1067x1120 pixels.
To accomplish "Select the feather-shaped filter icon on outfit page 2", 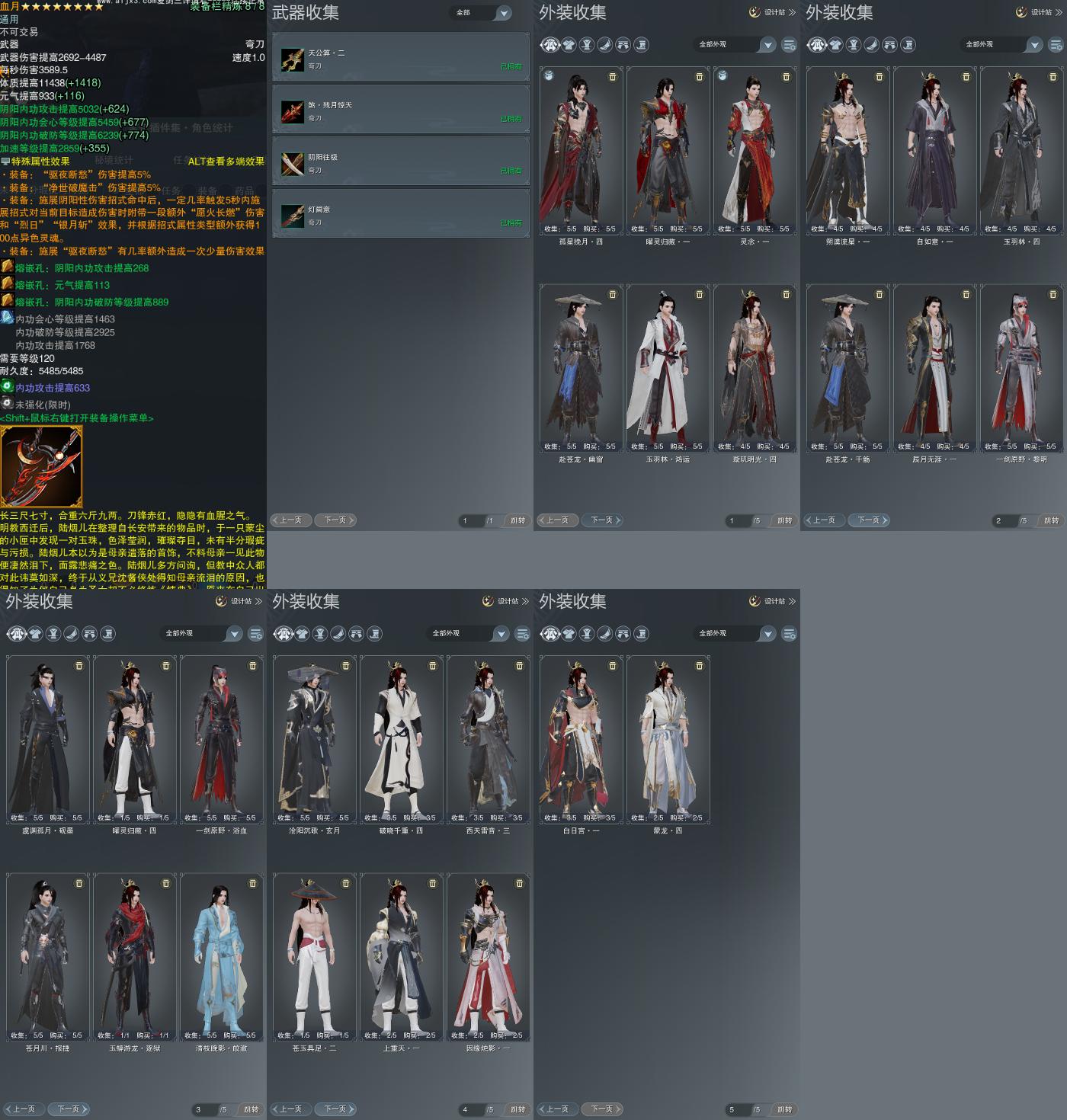I will click(871, 45).
